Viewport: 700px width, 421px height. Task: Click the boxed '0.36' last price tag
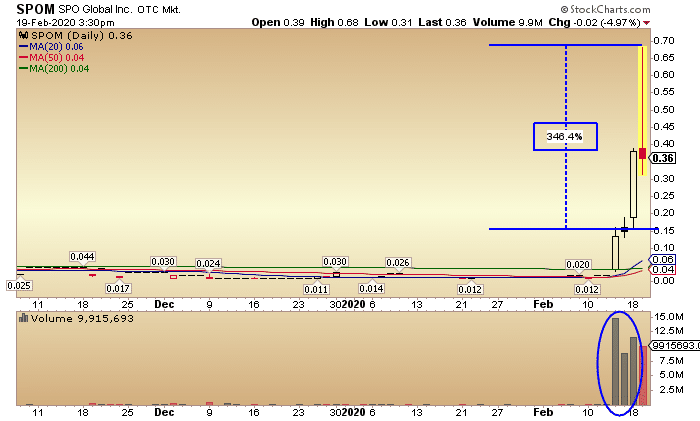point(663,158)
